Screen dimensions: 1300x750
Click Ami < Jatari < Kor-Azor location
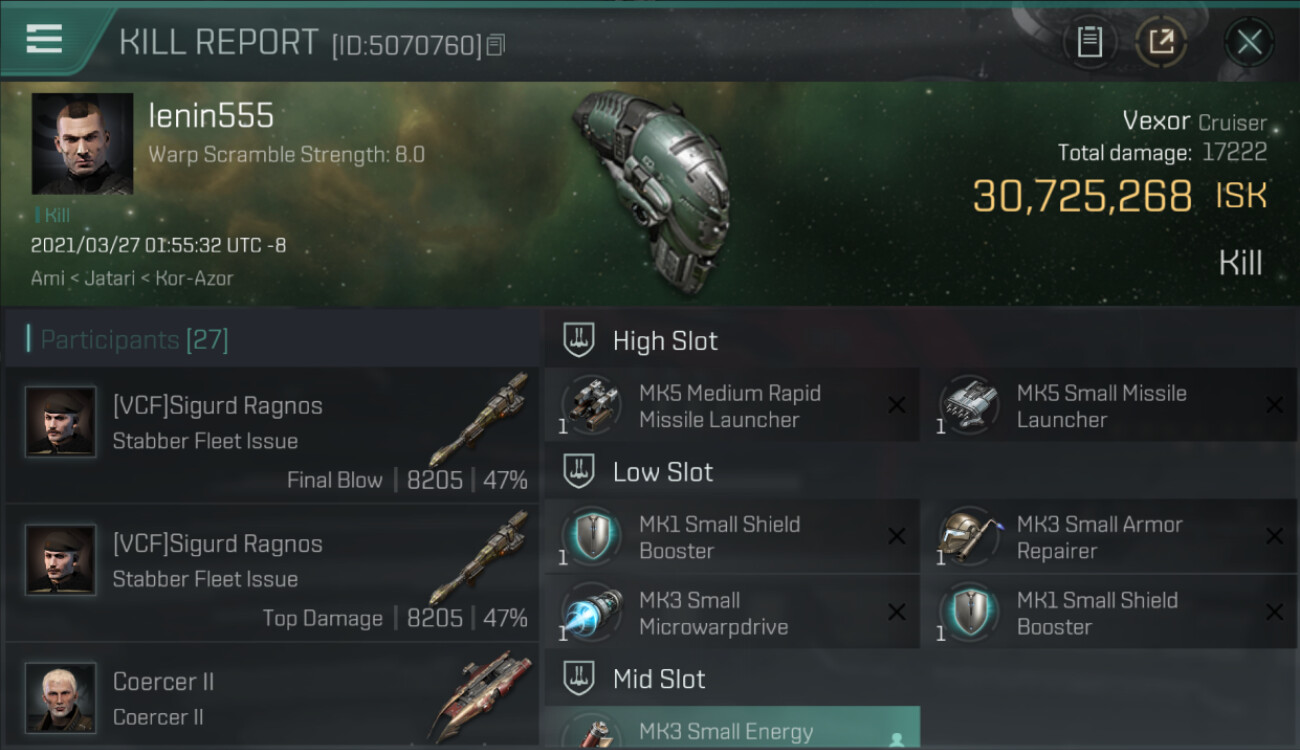tap(132, 278)
